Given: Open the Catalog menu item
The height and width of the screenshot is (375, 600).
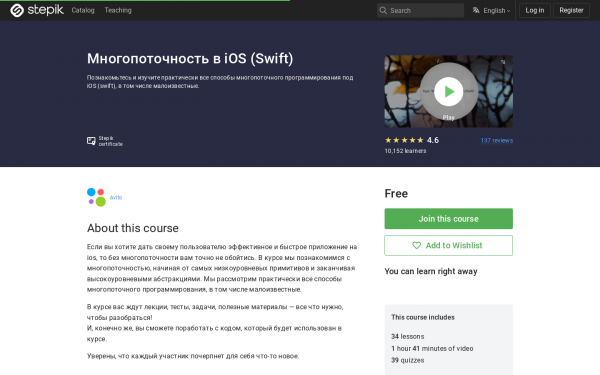Looking at the screenshot, I should click(83, 10).
